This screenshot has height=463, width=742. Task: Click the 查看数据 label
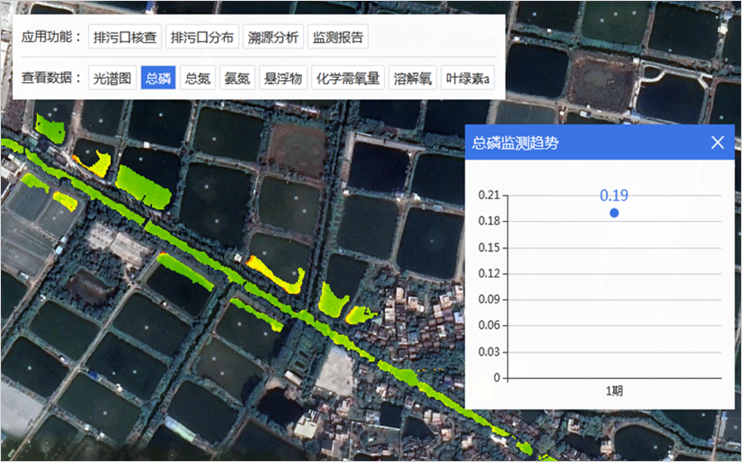[51, 78]
